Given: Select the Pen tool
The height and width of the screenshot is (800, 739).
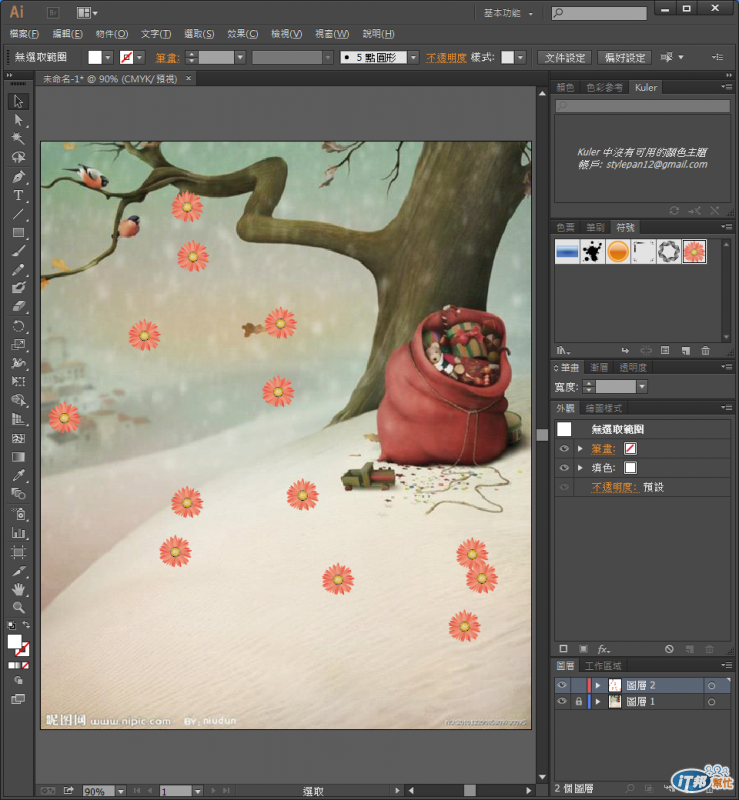Looking at the screenshot, I should pos(18,177).
